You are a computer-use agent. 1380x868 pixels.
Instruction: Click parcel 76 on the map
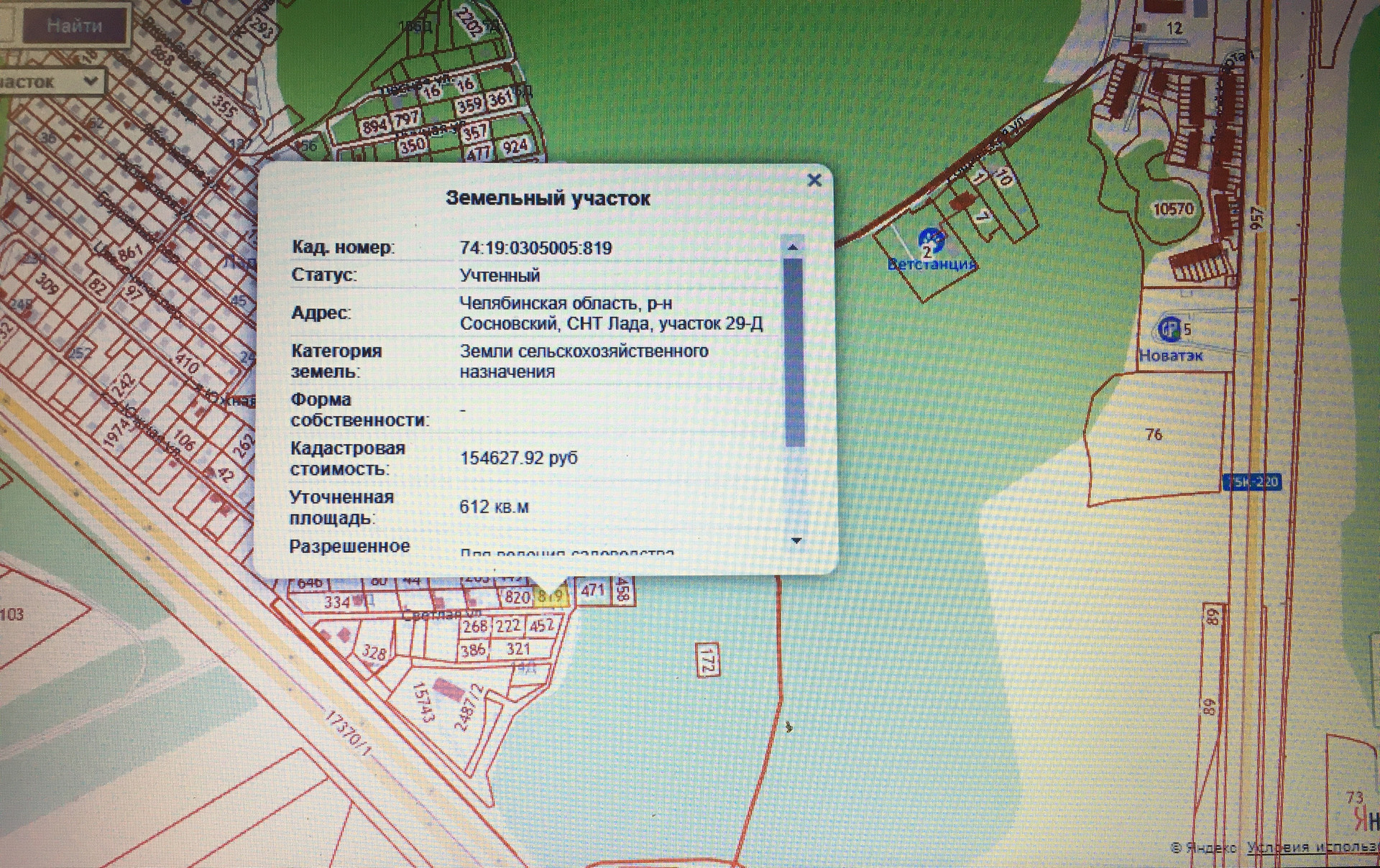click(x=1154, y=435)
